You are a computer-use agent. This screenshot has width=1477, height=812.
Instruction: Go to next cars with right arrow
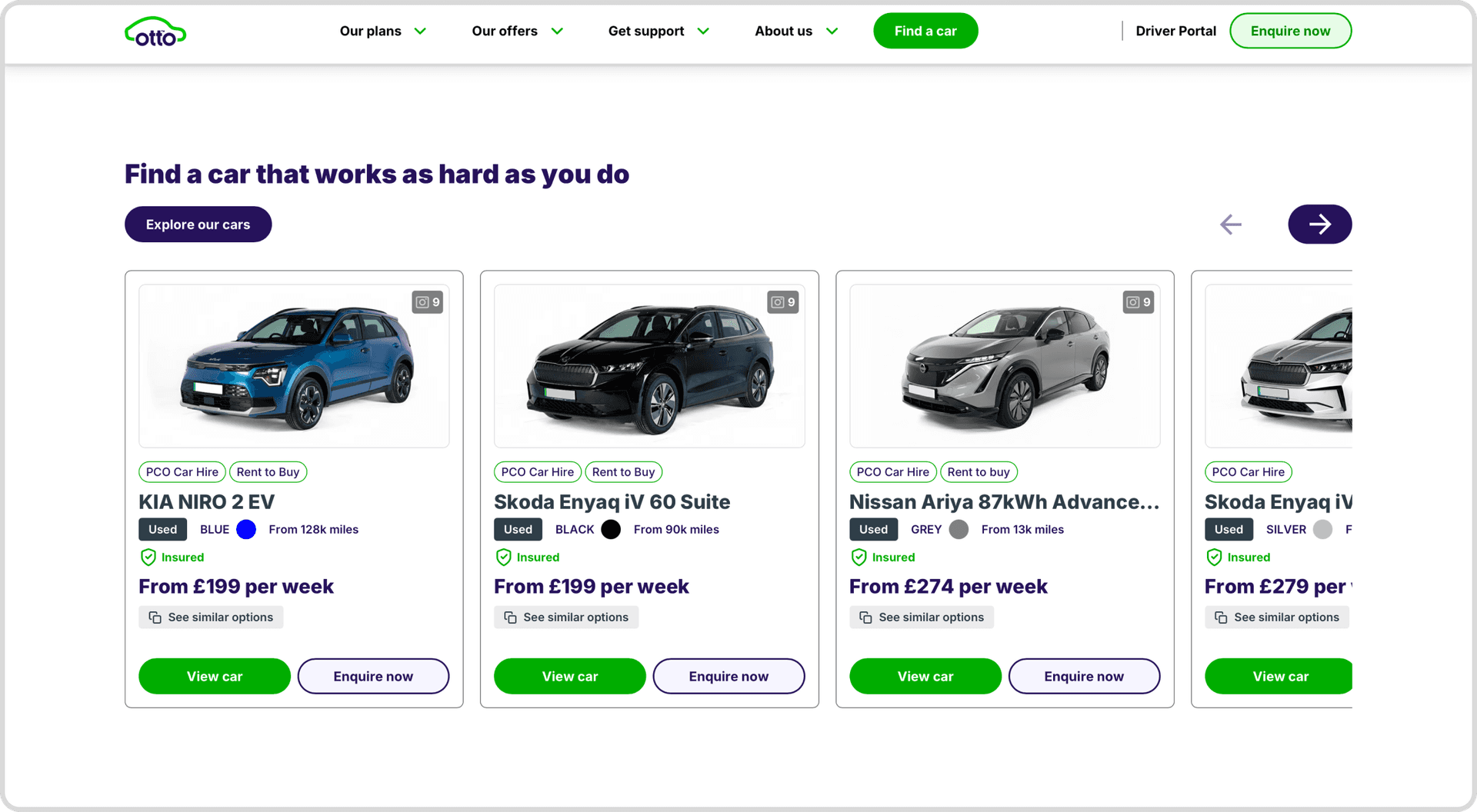(1319, 225)
